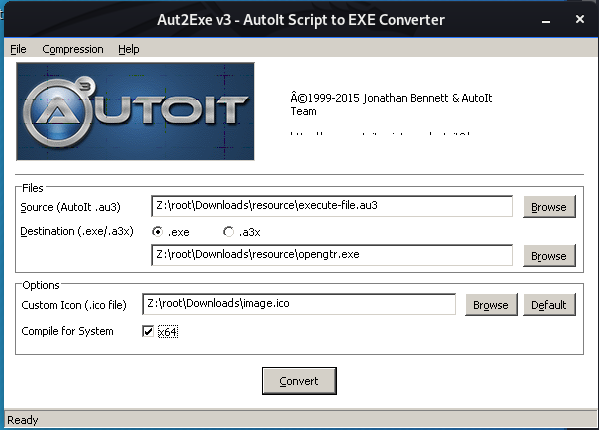Click the Convert button
Viewport: 599px width, 430px height.
(x=299, y=381)
